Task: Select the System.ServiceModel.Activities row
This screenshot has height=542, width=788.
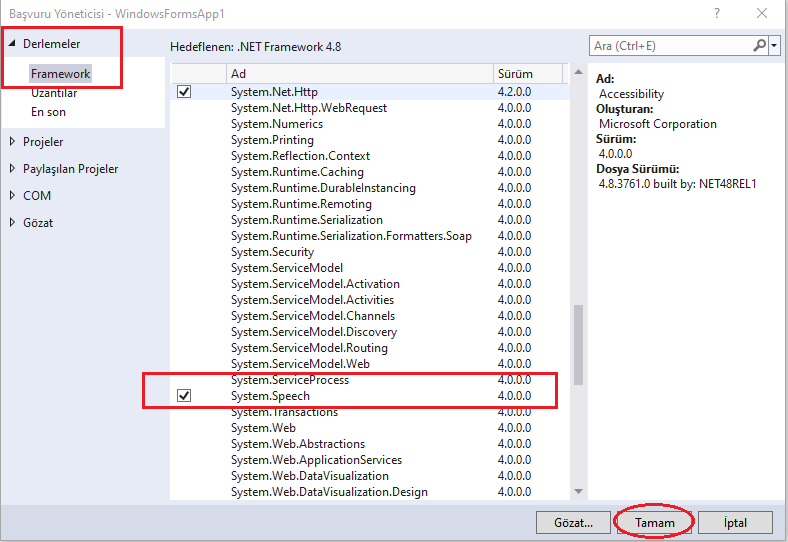Action: coord(369,300)
